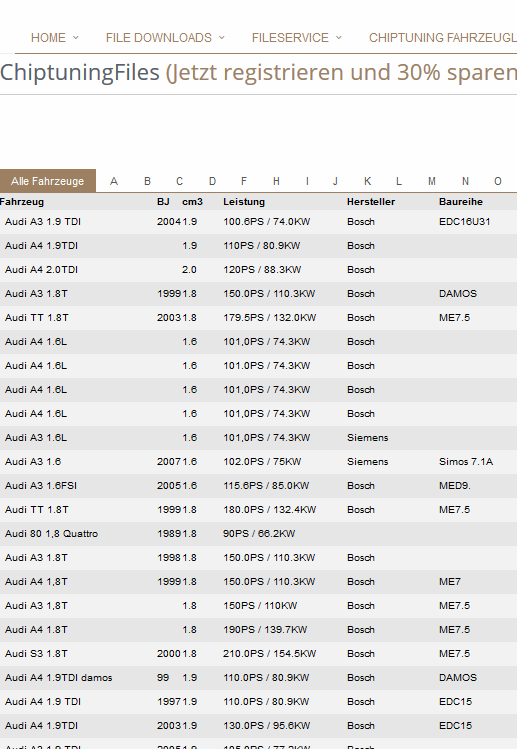Click the Hersteller column header

(x=371, y=202)
